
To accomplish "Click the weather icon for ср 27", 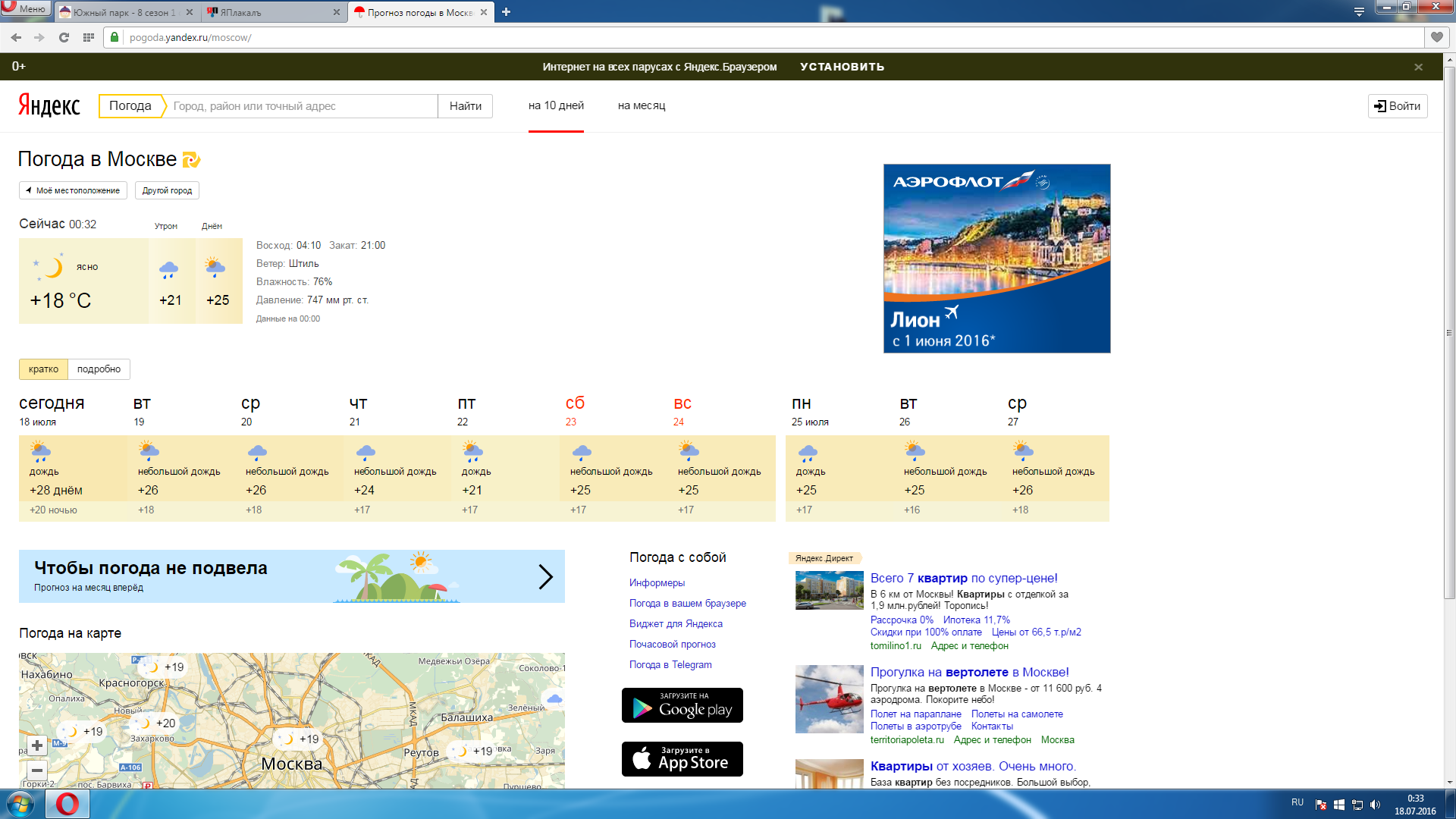I will pos(1023,451).
